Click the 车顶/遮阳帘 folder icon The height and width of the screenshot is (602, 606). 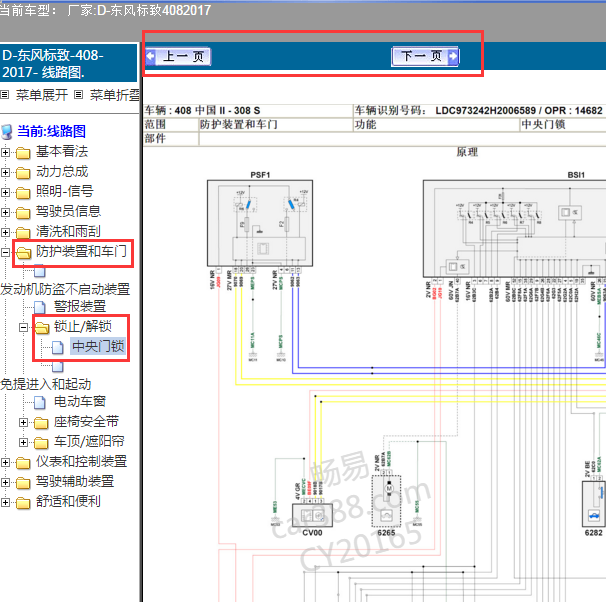(41, 443)
